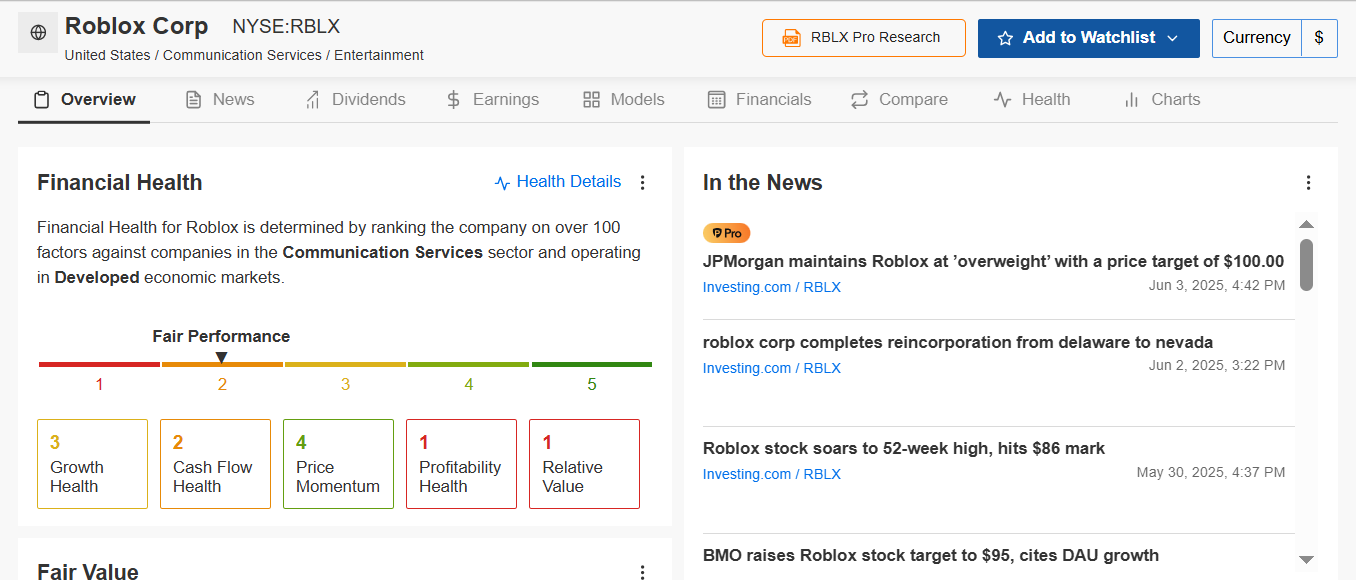
Task: Open JPMorgan maintains Roblox overweight article
Action: pos(993,261)
